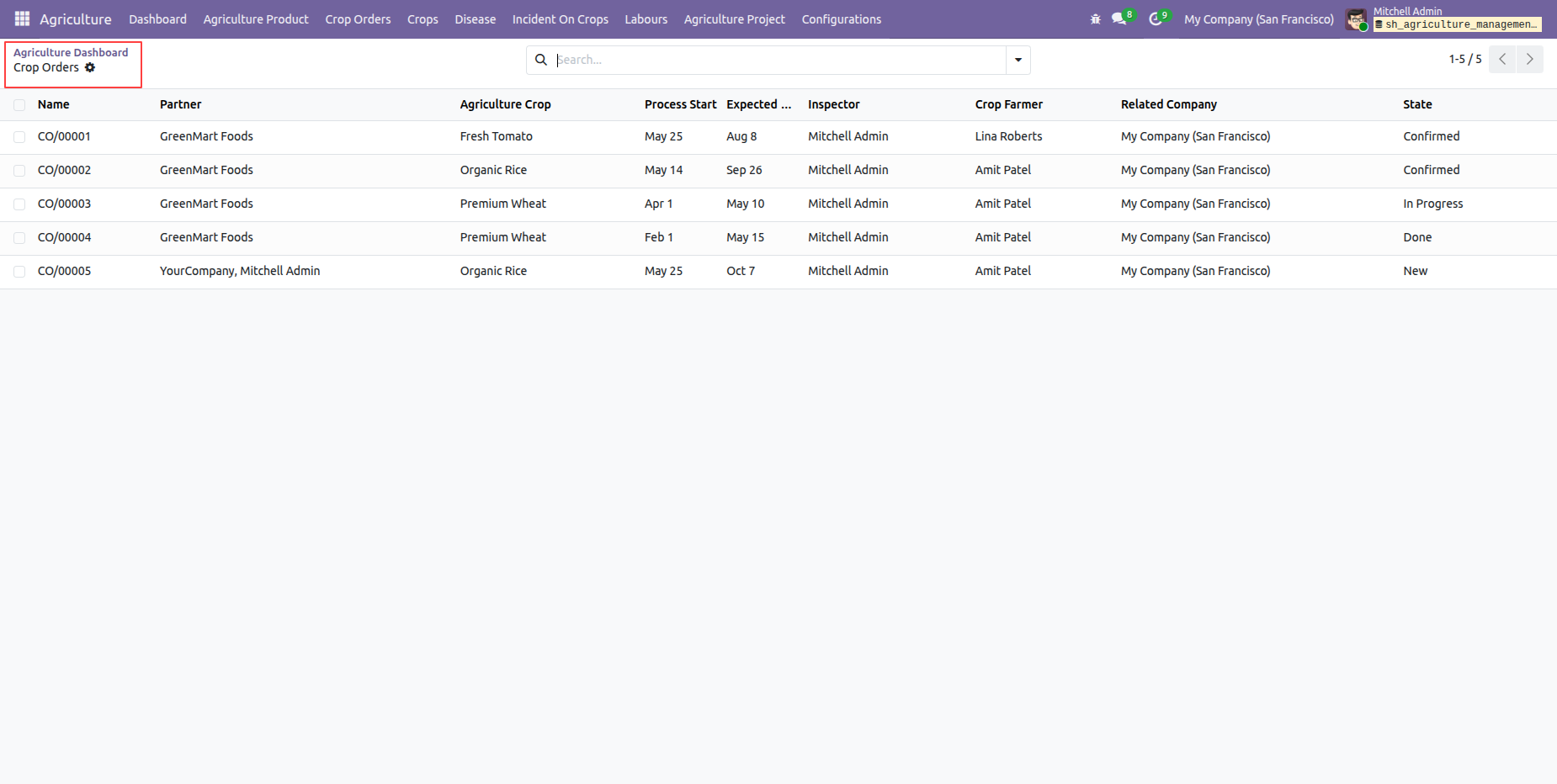Go back to Agriculture Dashboard breadcrumb
This screenshot has width=1557, height=784.
pyautogui.click(x=71, y=52)
